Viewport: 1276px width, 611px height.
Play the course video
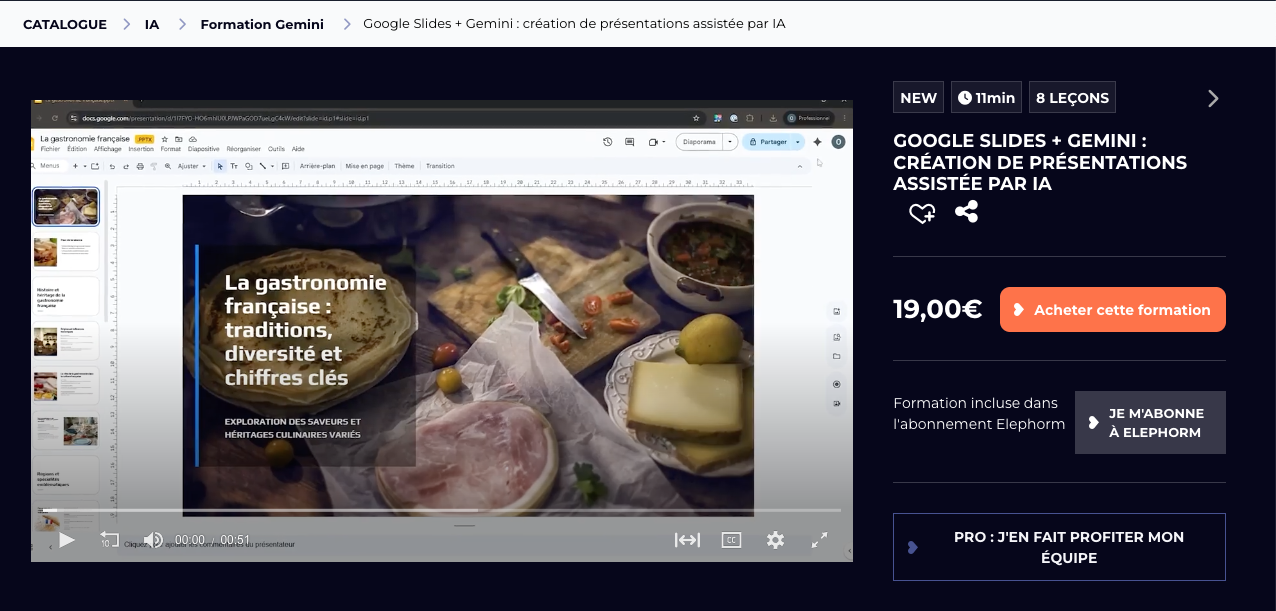point(67,540)
